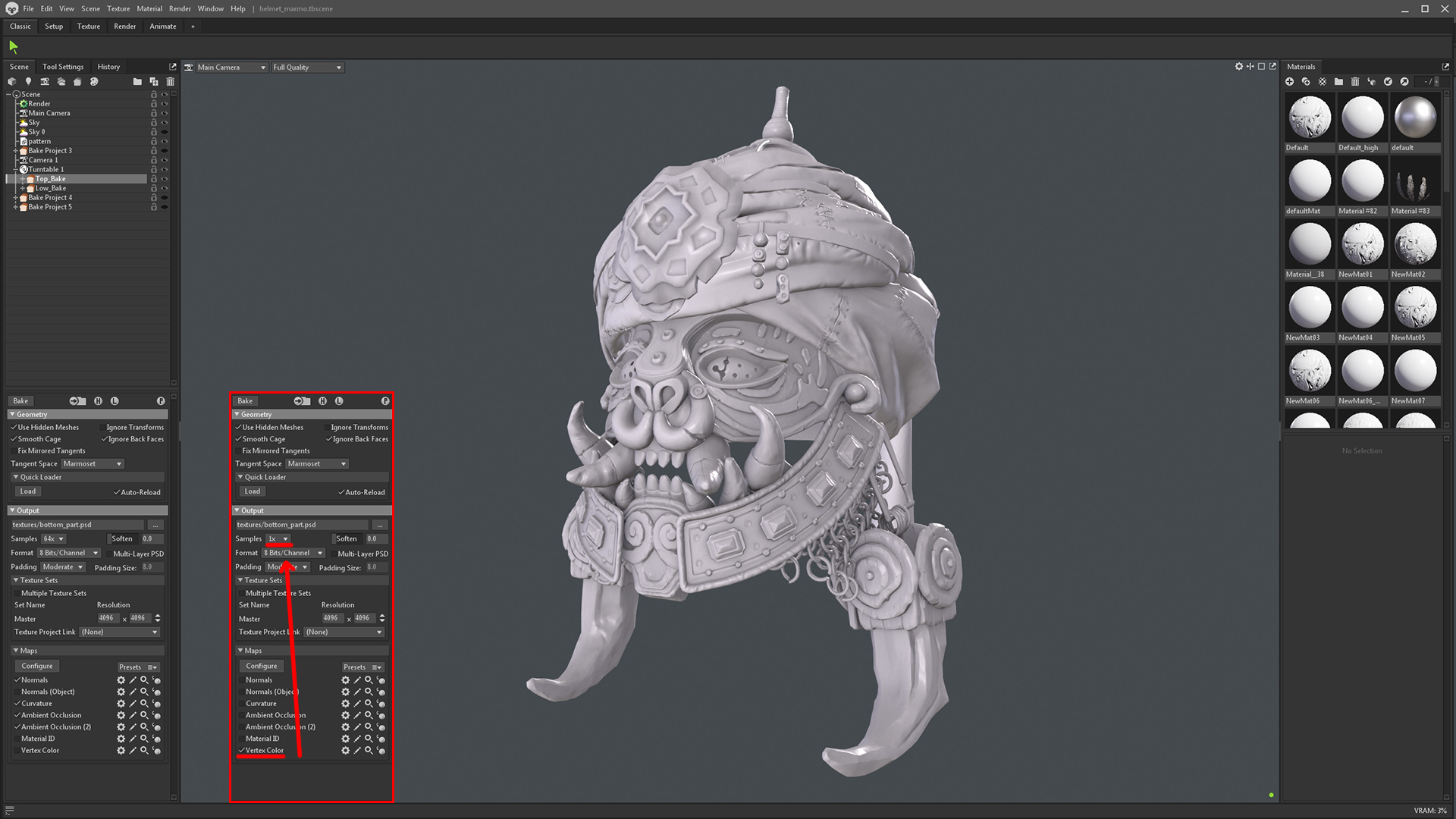1456x819 pixels.
Task: Create new material with plus icon
Action: (x=1289, y=81)
